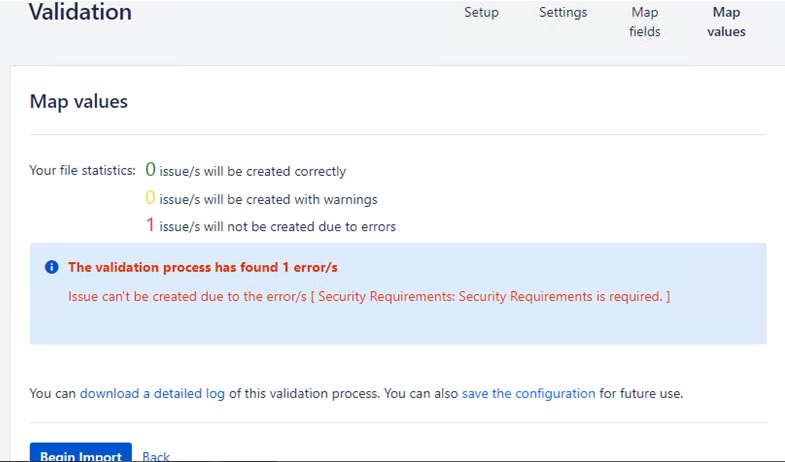Click the Security Requirements is required error message
The height and width of the screenshot is (462, 785).
pyautogui.click(x=369, y=296)
